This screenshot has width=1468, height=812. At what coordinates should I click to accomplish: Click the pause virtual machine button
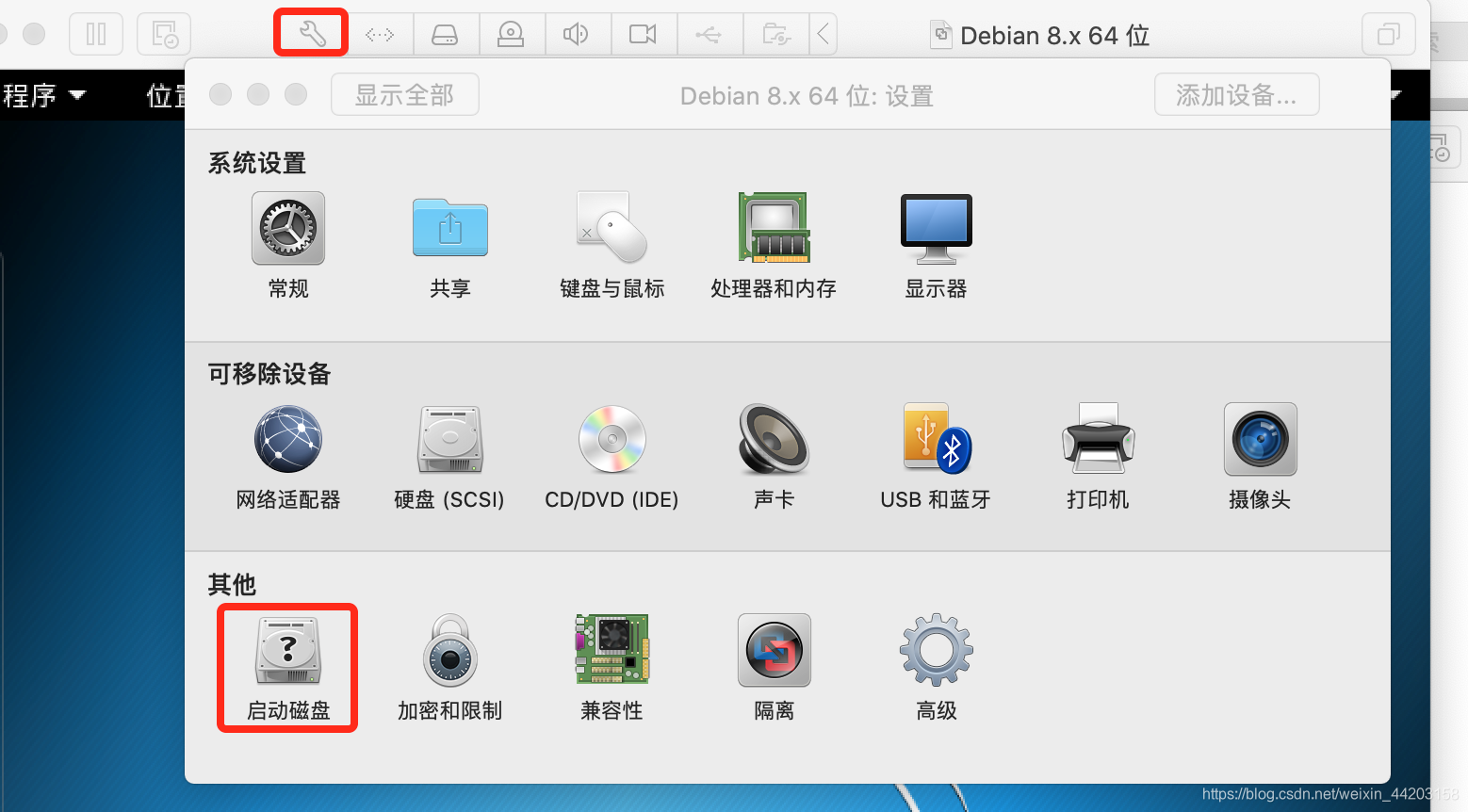point(96,35)
